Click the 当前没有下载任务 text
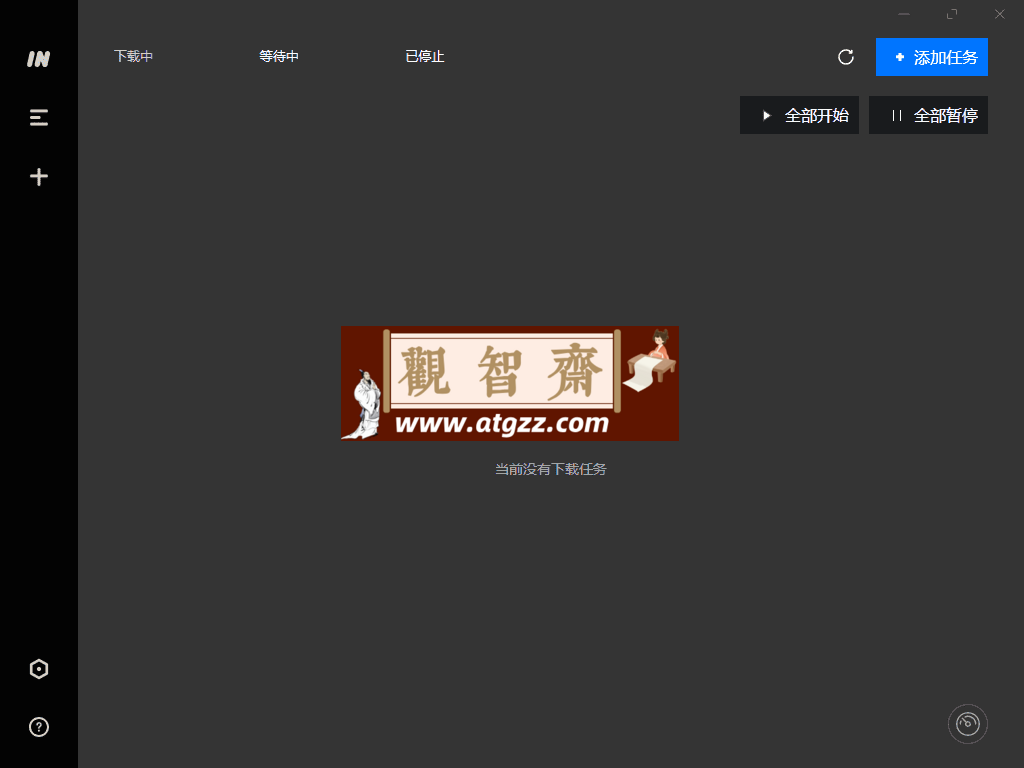 tap(551, 469)
